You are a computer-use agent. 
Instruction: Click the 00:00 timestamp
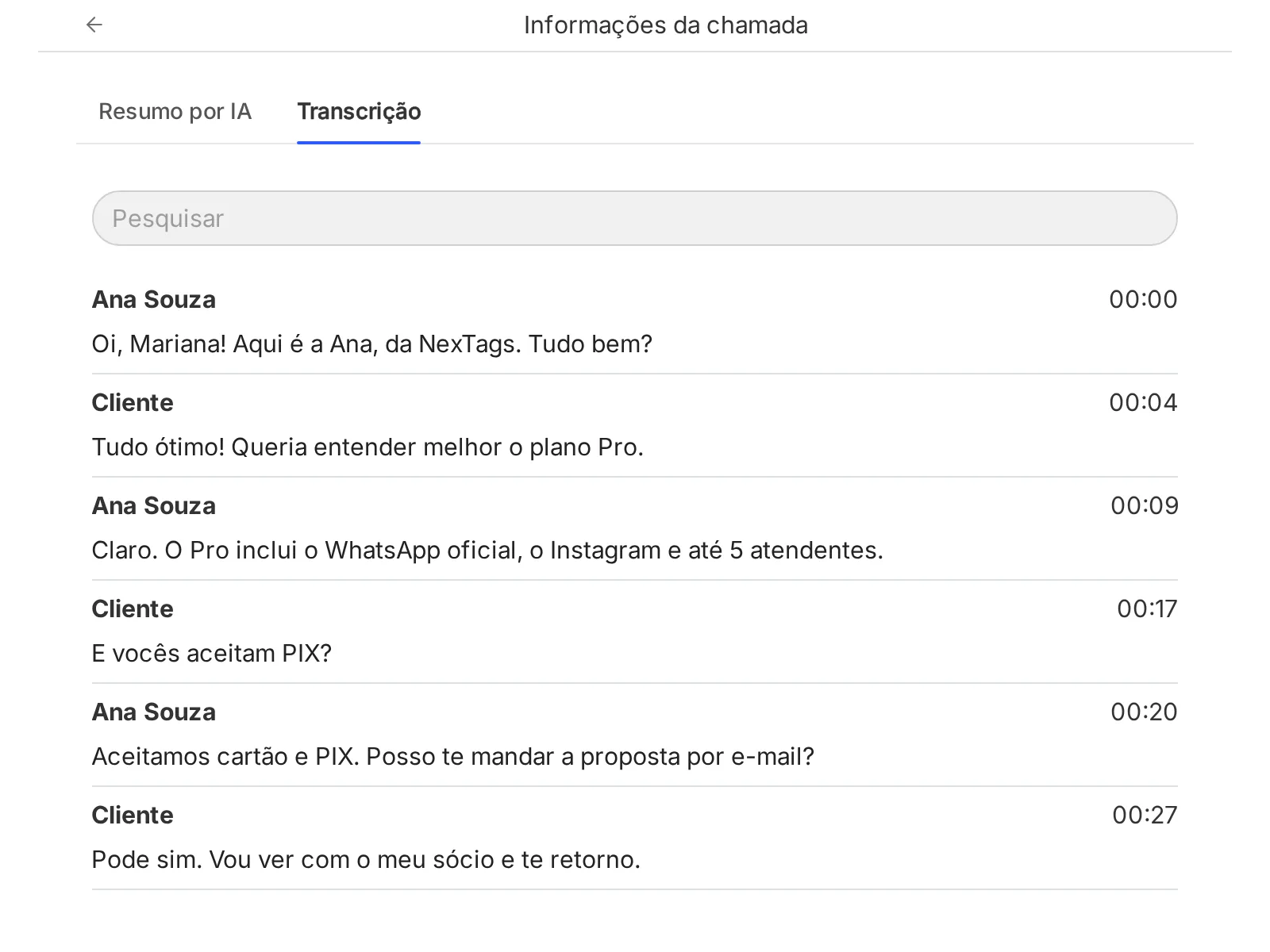(x=1143, y=299)
